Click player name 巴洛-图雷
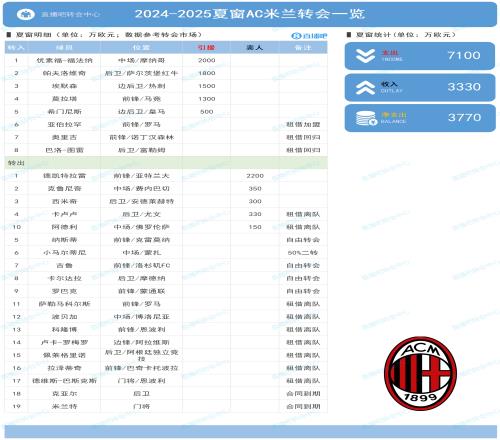 tap(64, 150)
